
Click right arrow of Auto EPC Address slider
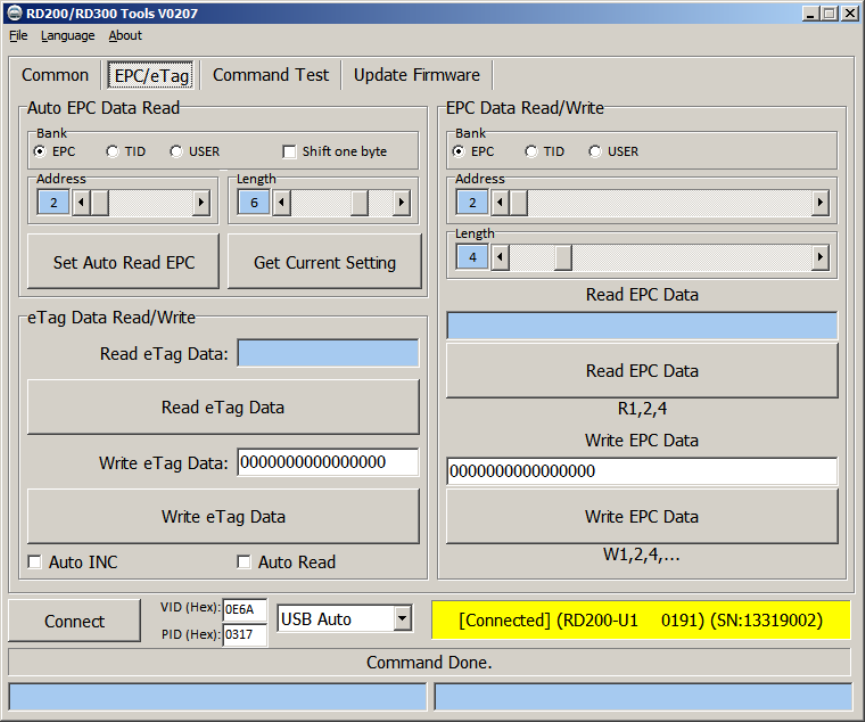201,202
